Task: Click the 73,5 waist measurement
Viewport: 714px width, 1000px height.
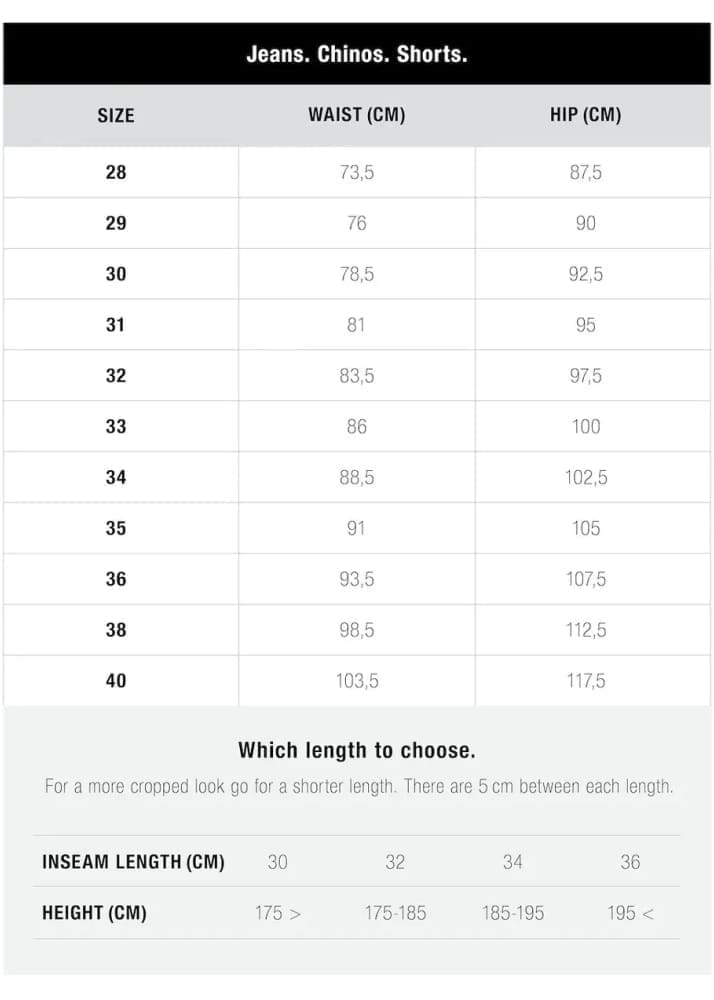Action: click(357, 172)
